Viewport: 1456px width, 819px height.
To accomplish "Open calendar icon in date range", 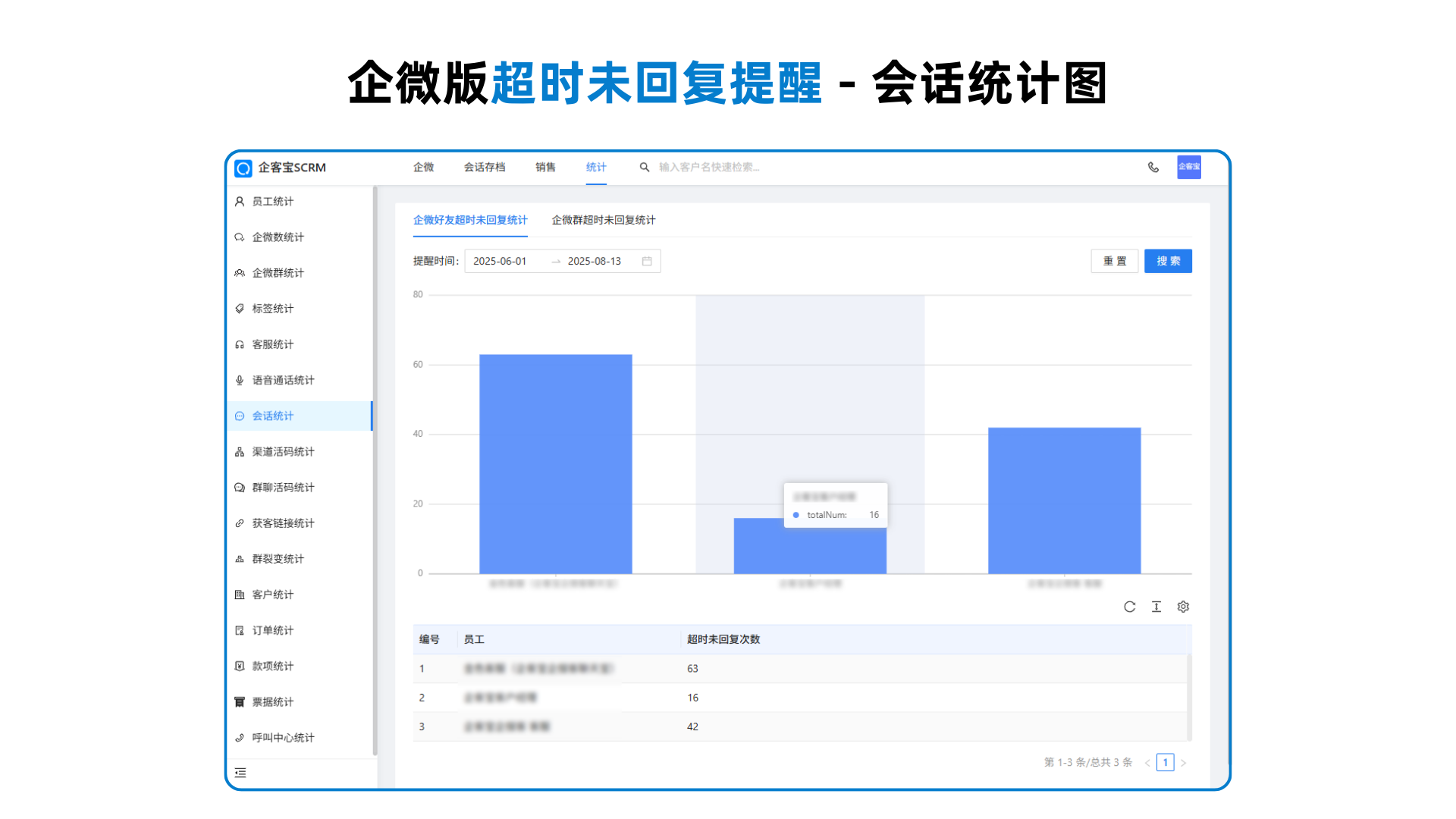I will [647, 261].
